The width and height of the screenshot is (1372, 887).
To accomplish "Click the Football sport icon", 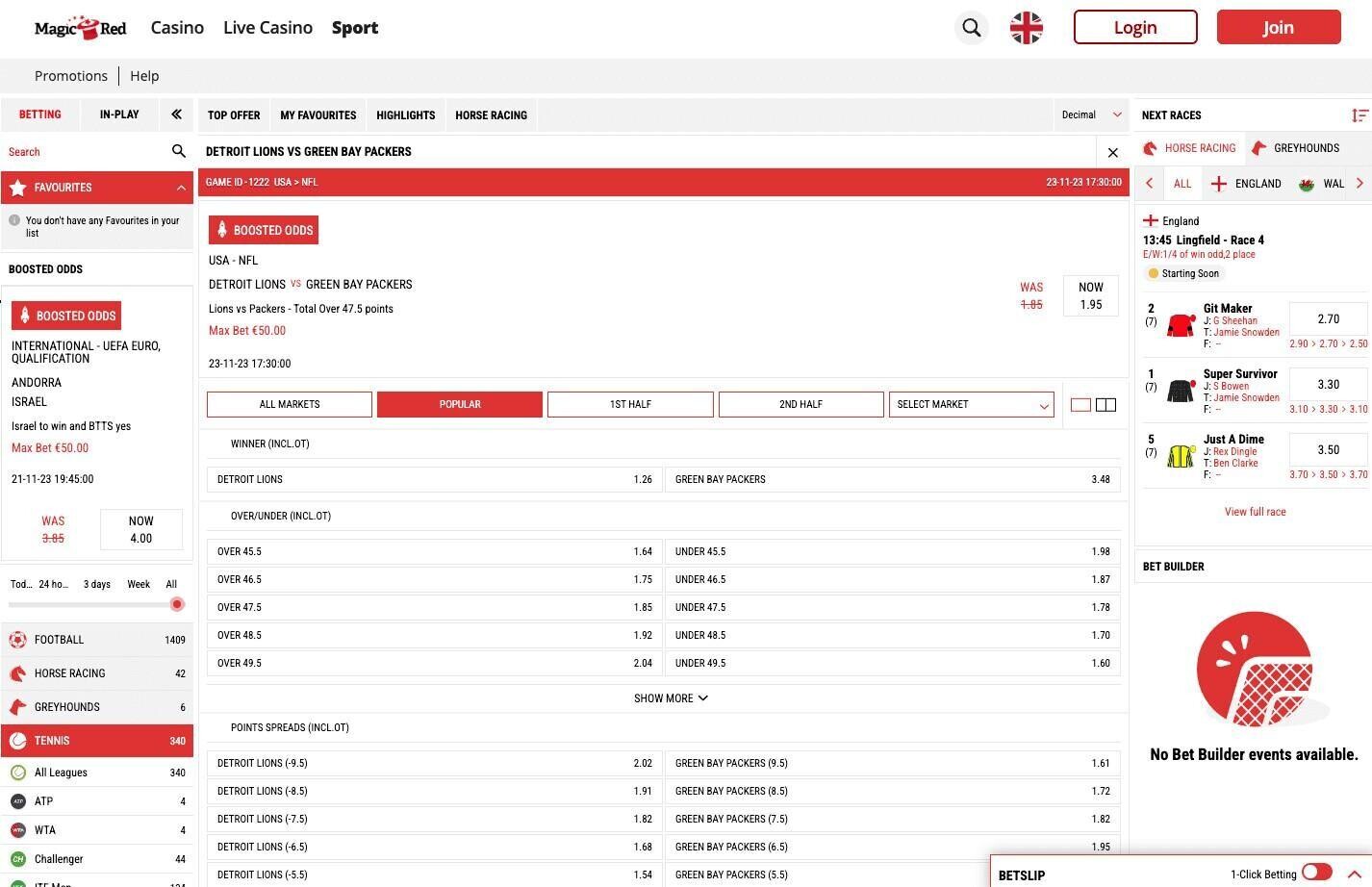I will click(17, 640).
